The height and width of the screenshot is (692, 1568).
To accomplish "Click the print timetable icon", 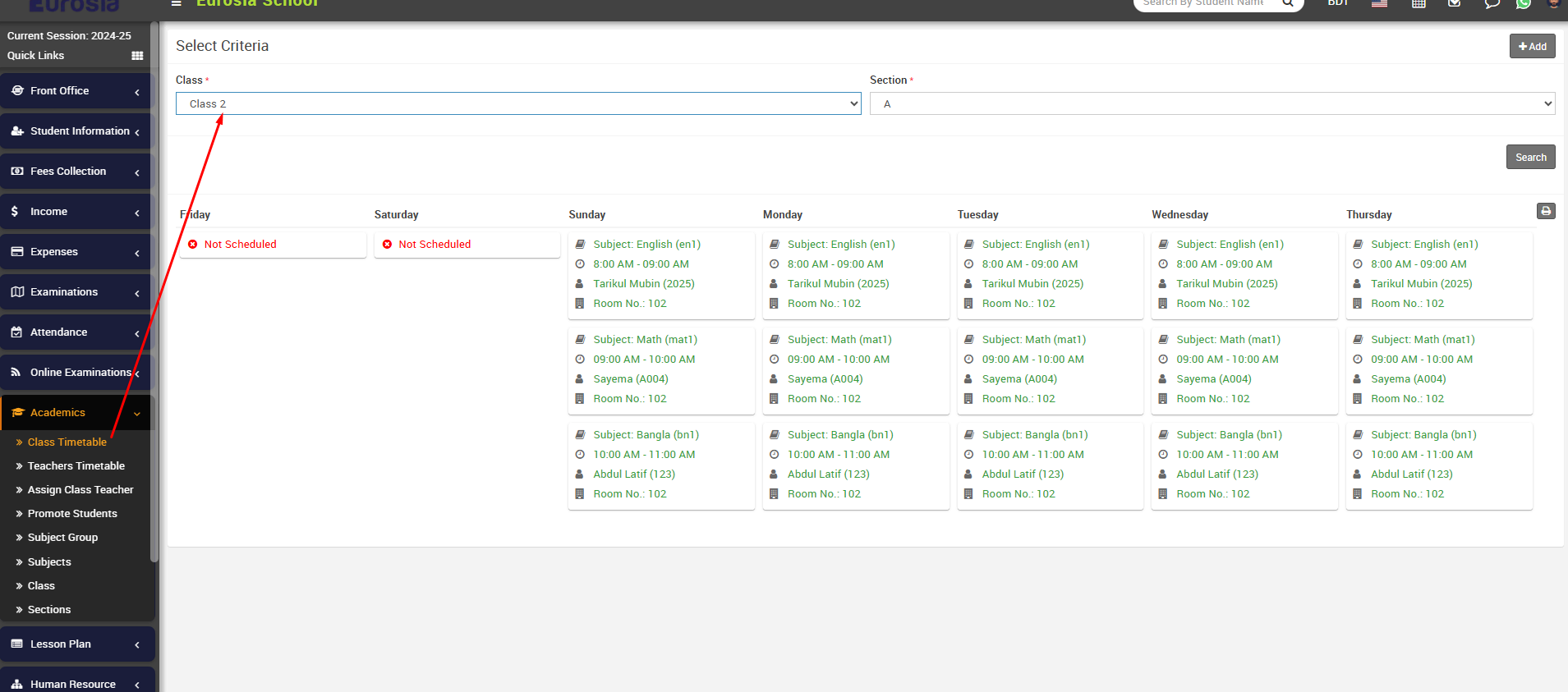I will coord(1545,212).
